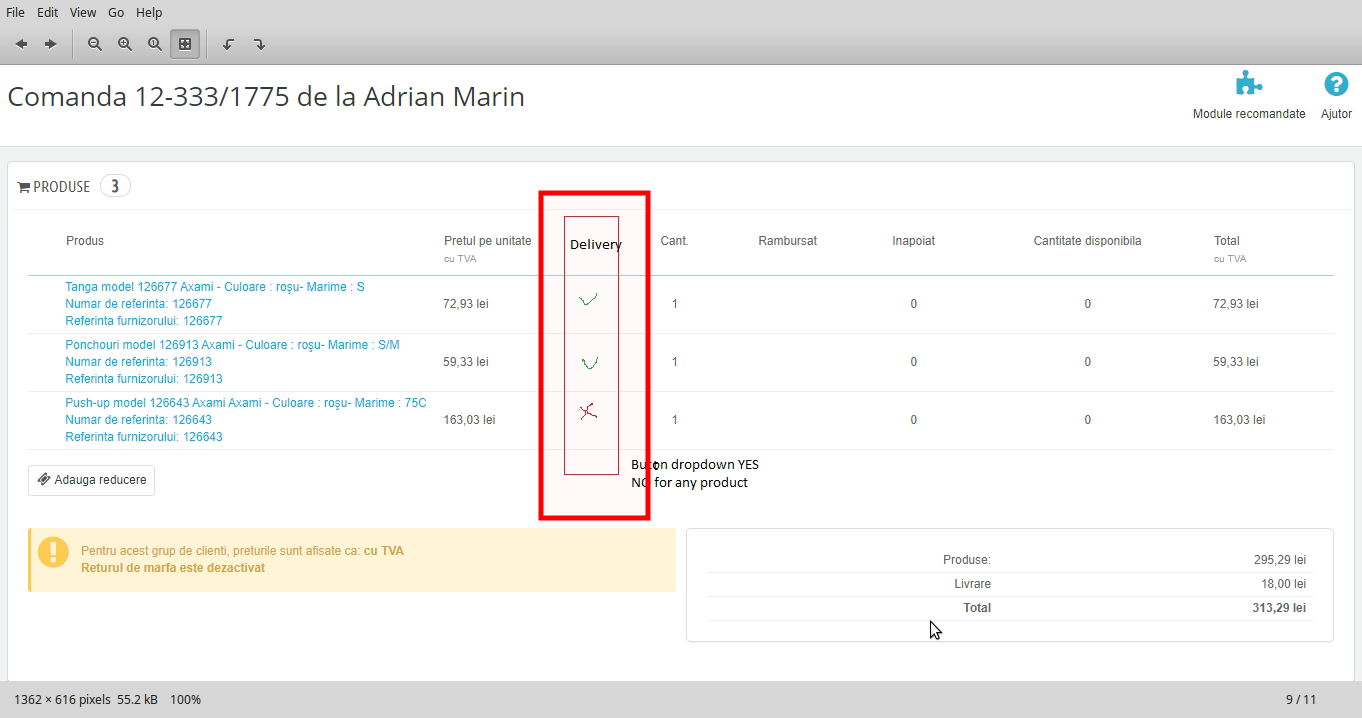Screen dimensions: 1362x718
Task: Click the Ajutor help icon
Action: pyautogui.click(x=1336, y=84)
